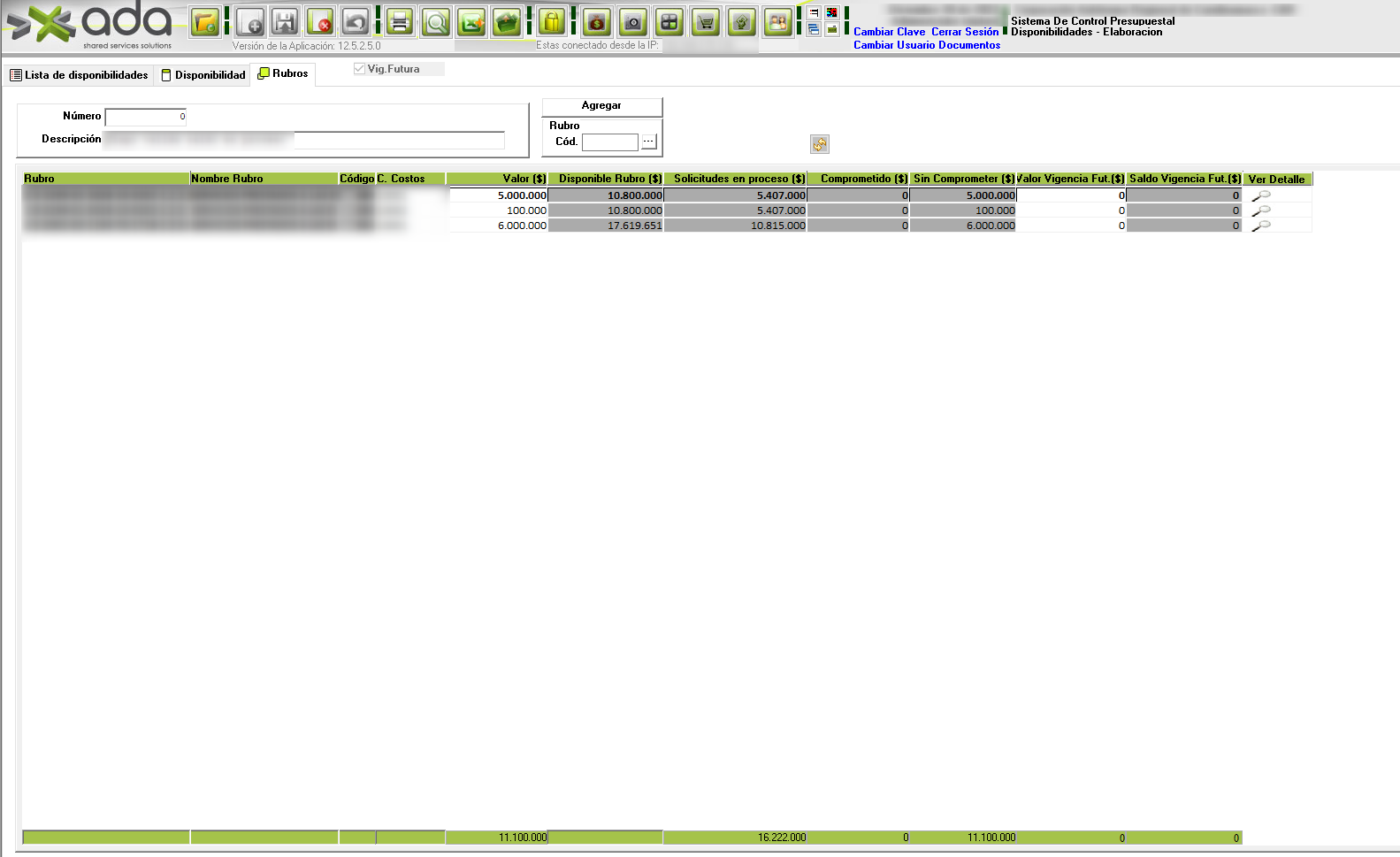This screenshot has width=1400, height=857.
Task: Click the open folder toolbar icon
Action: (x=205, y=22)
